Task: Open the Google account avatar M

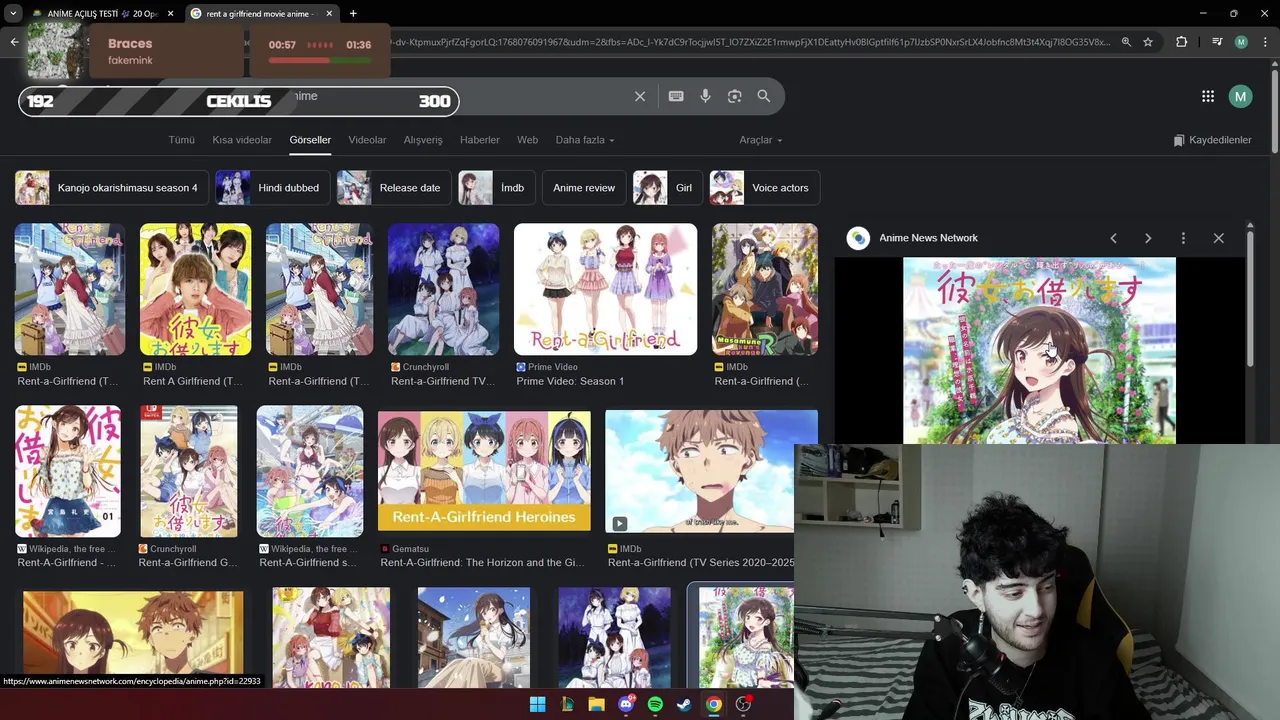Action: pyautogui.click(x=1240, y=96)
